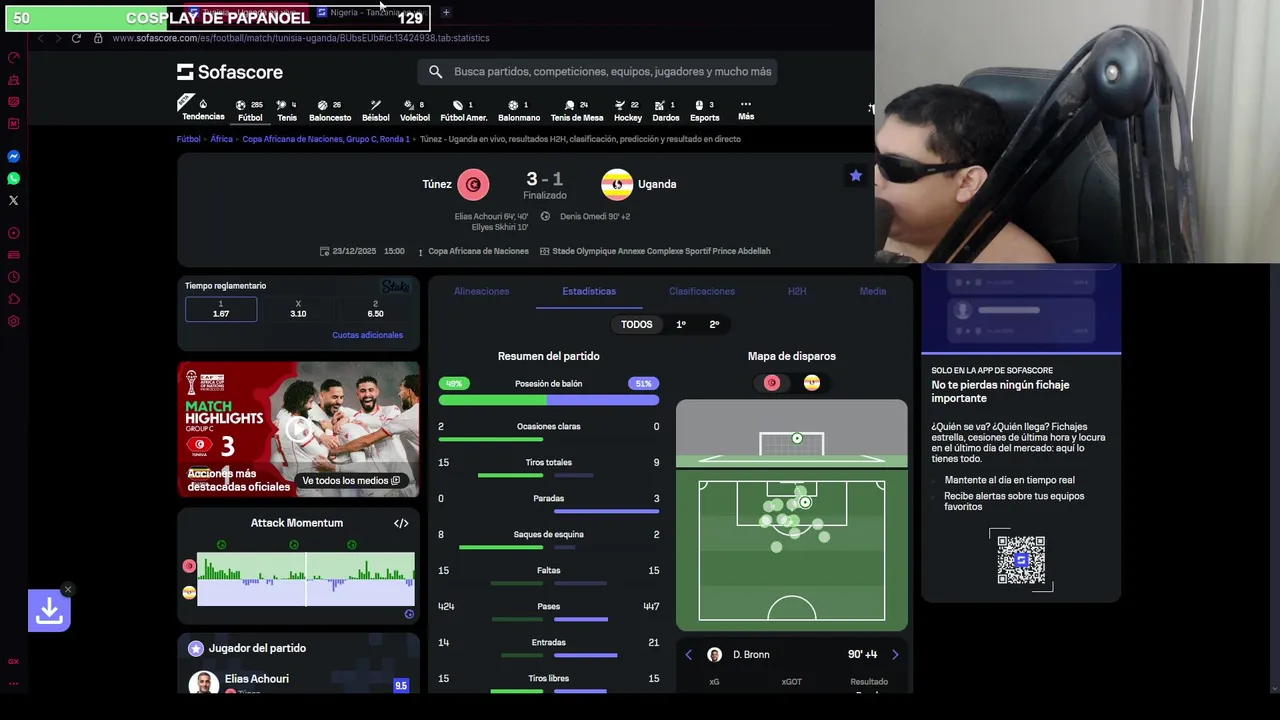Image resolution: width=1280 pixels, height=720 pixels.
Task: Switch to the H2H tab
Action: [797, 291]
